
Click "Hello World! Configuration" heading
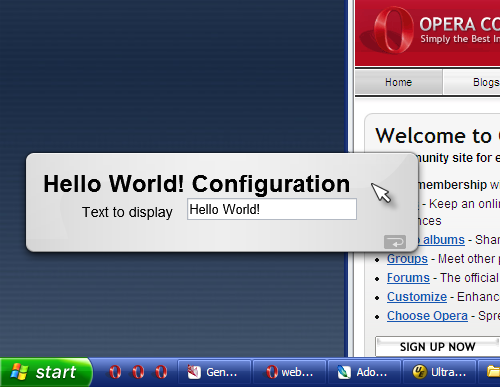pyautogui.click(x=197, y=184)
